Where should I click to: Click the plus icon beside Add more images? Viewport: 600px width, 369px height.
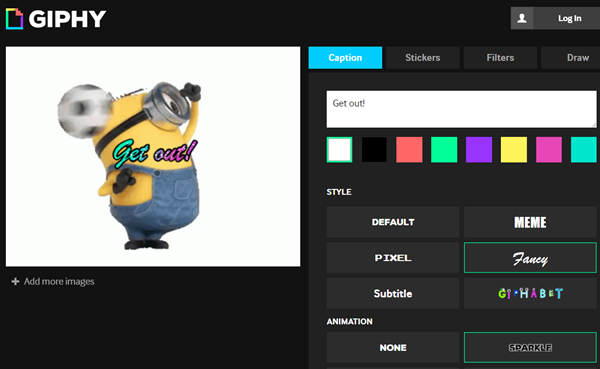(x=15, y=281)
